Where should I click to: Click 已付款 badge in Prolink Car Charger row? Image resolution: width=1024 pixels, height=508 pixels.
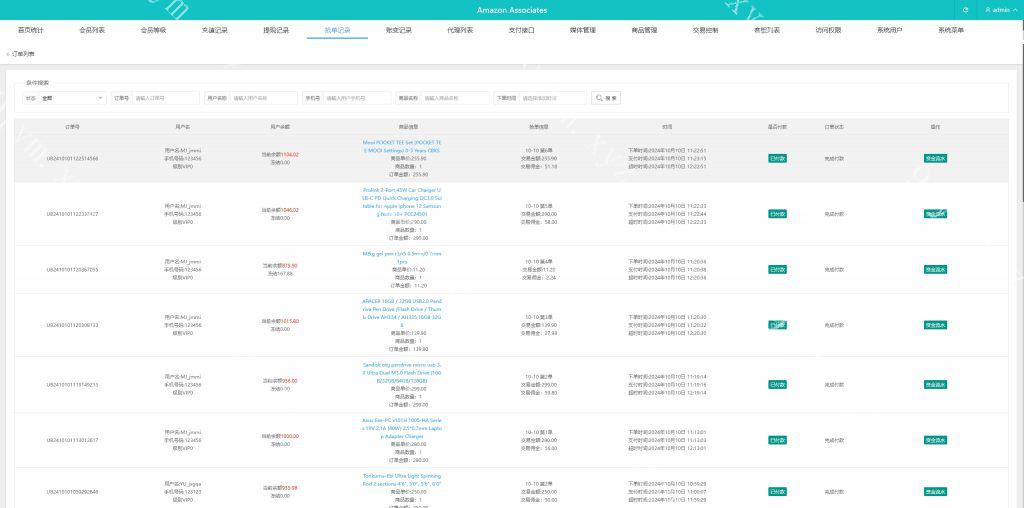777,214
